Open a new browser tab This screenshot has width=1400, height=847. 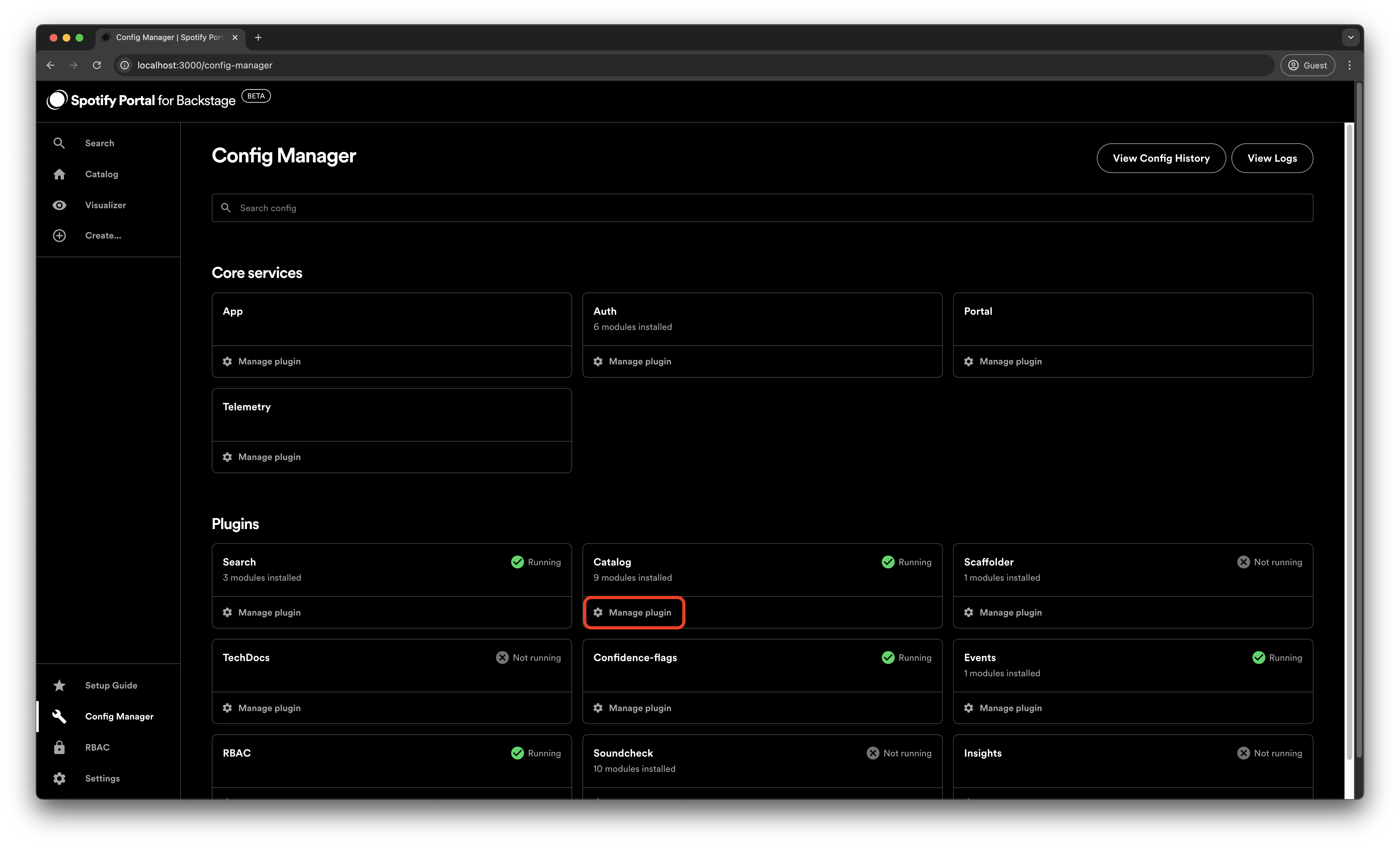point(258,37)
